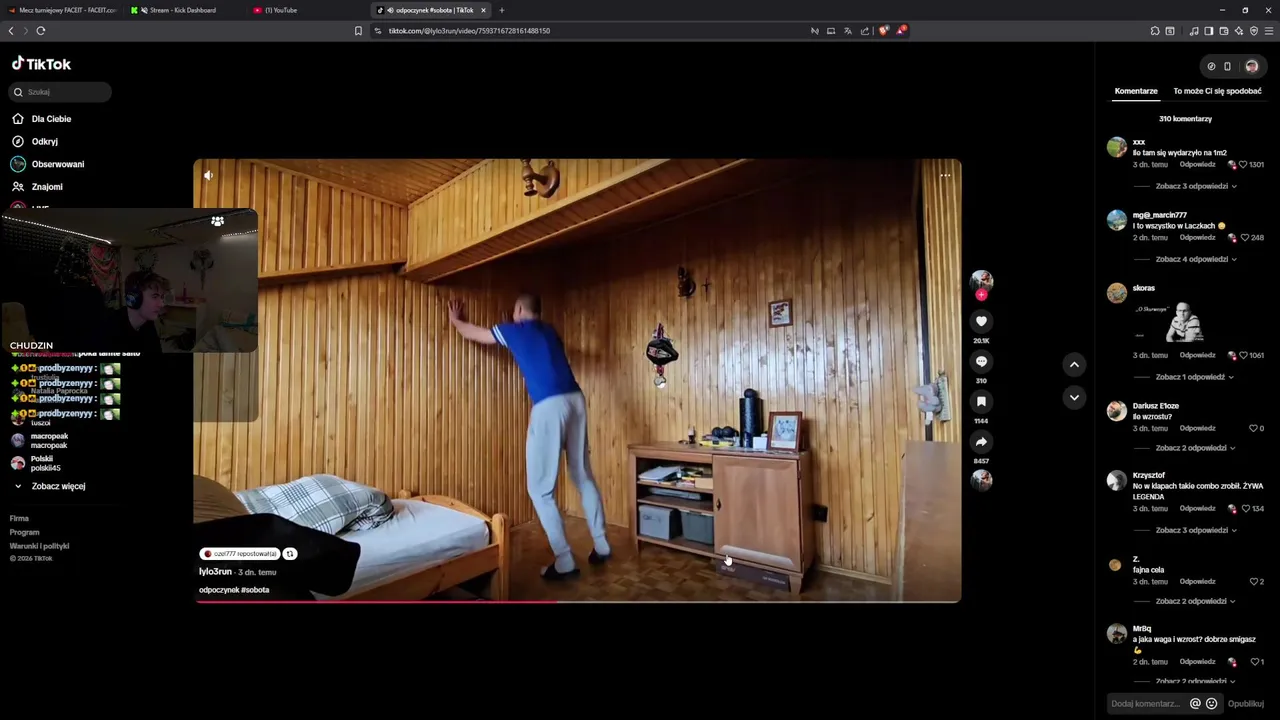
Task: Follow author via plus badge on avatar
Action: pyautogui.click(x=981, y=295)
